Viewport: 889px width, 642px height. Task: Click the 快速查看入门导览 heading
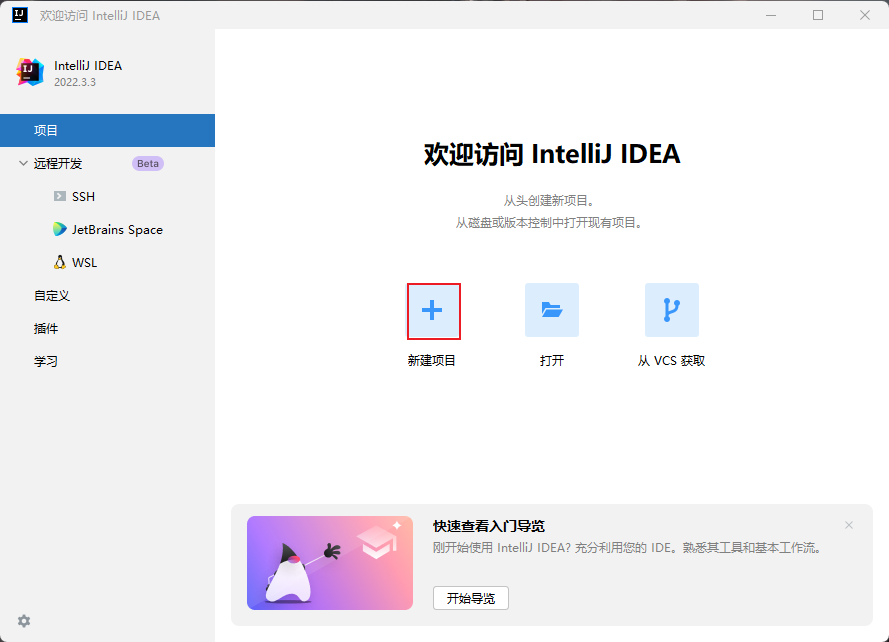point(489,526)
